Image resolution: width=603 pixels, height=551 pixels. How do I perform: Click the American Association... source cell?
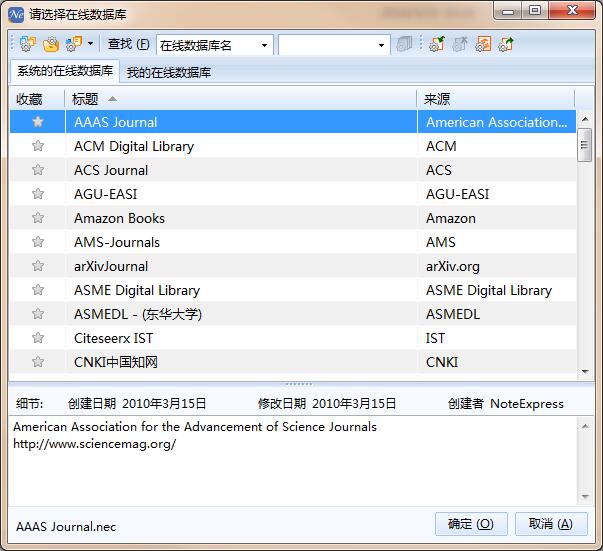tap(496, 122)
